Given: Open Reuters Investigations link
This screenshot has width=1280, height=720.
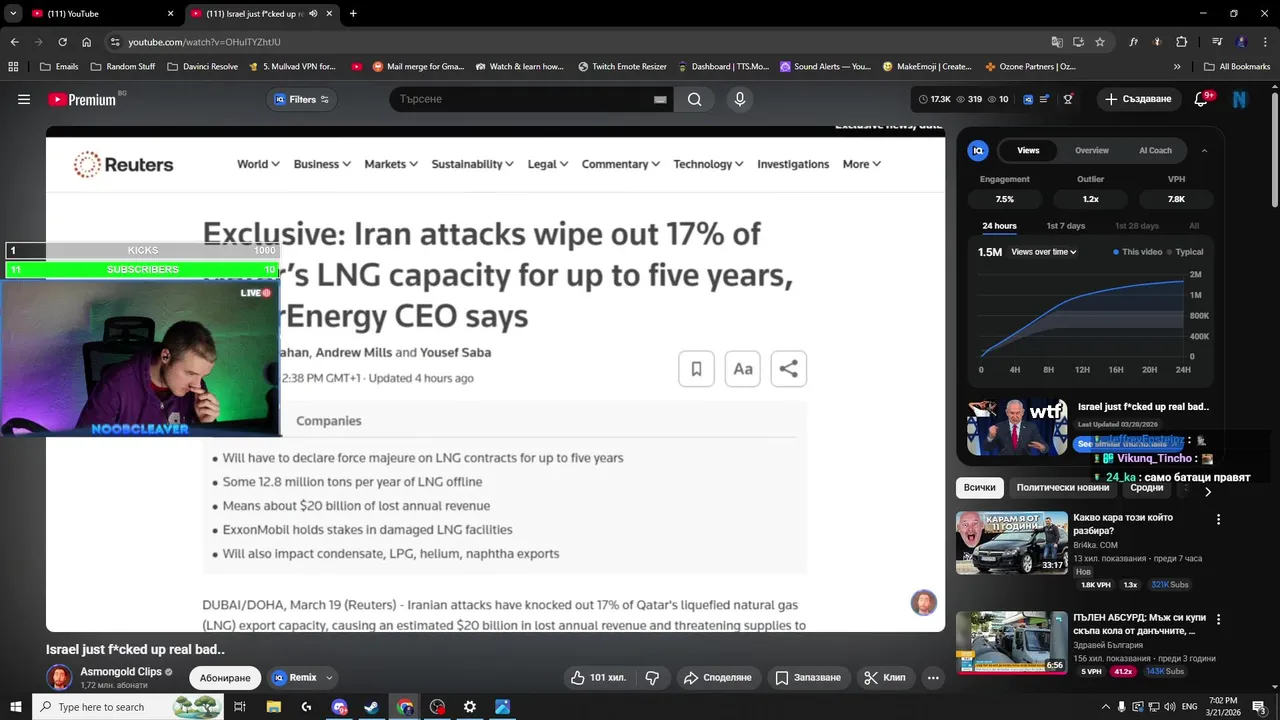Looking at the screenshot, I should 793,164.
